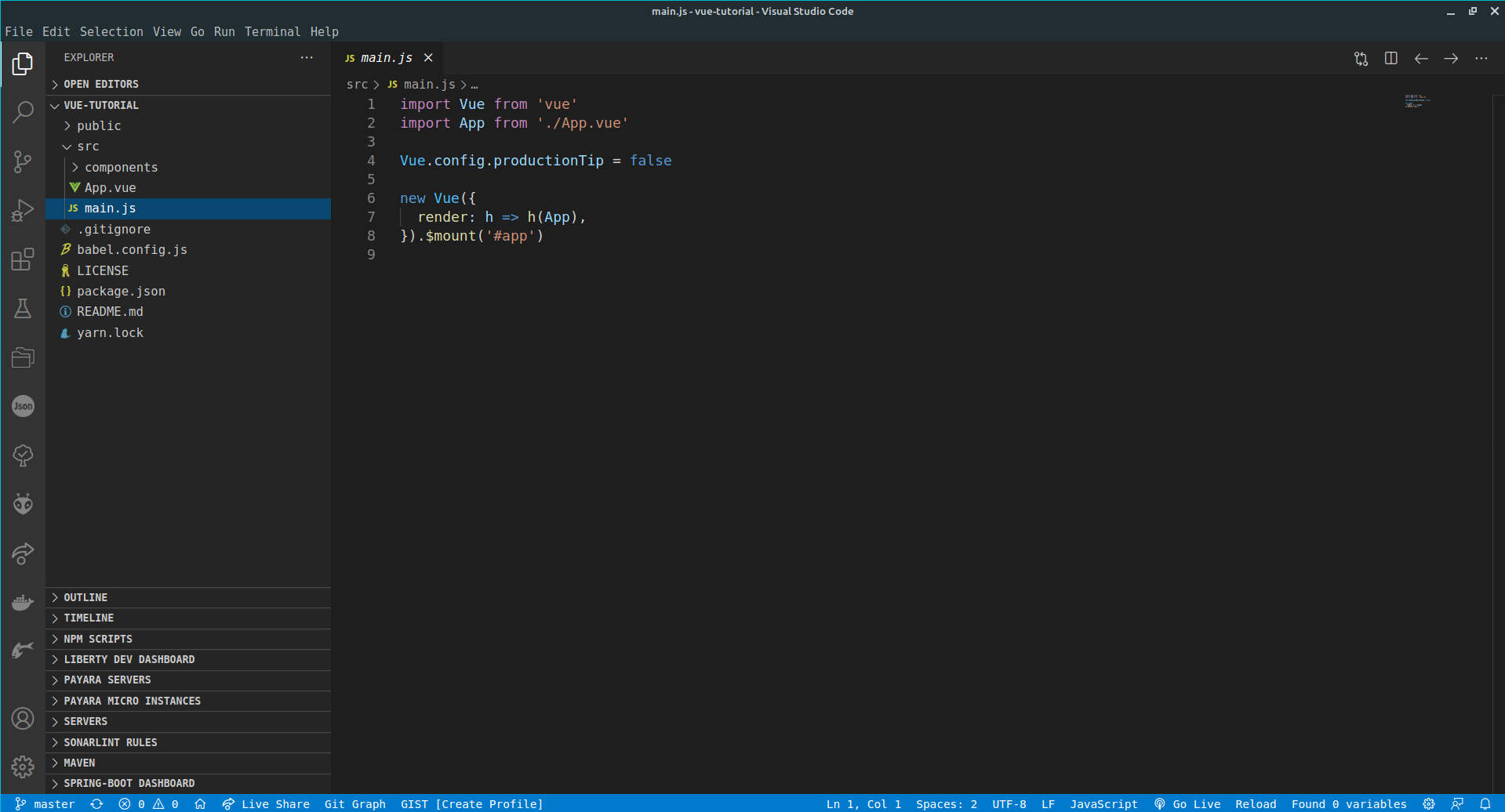Click Live Share in status bar
1505x812 pixels.
coord(266,803)
